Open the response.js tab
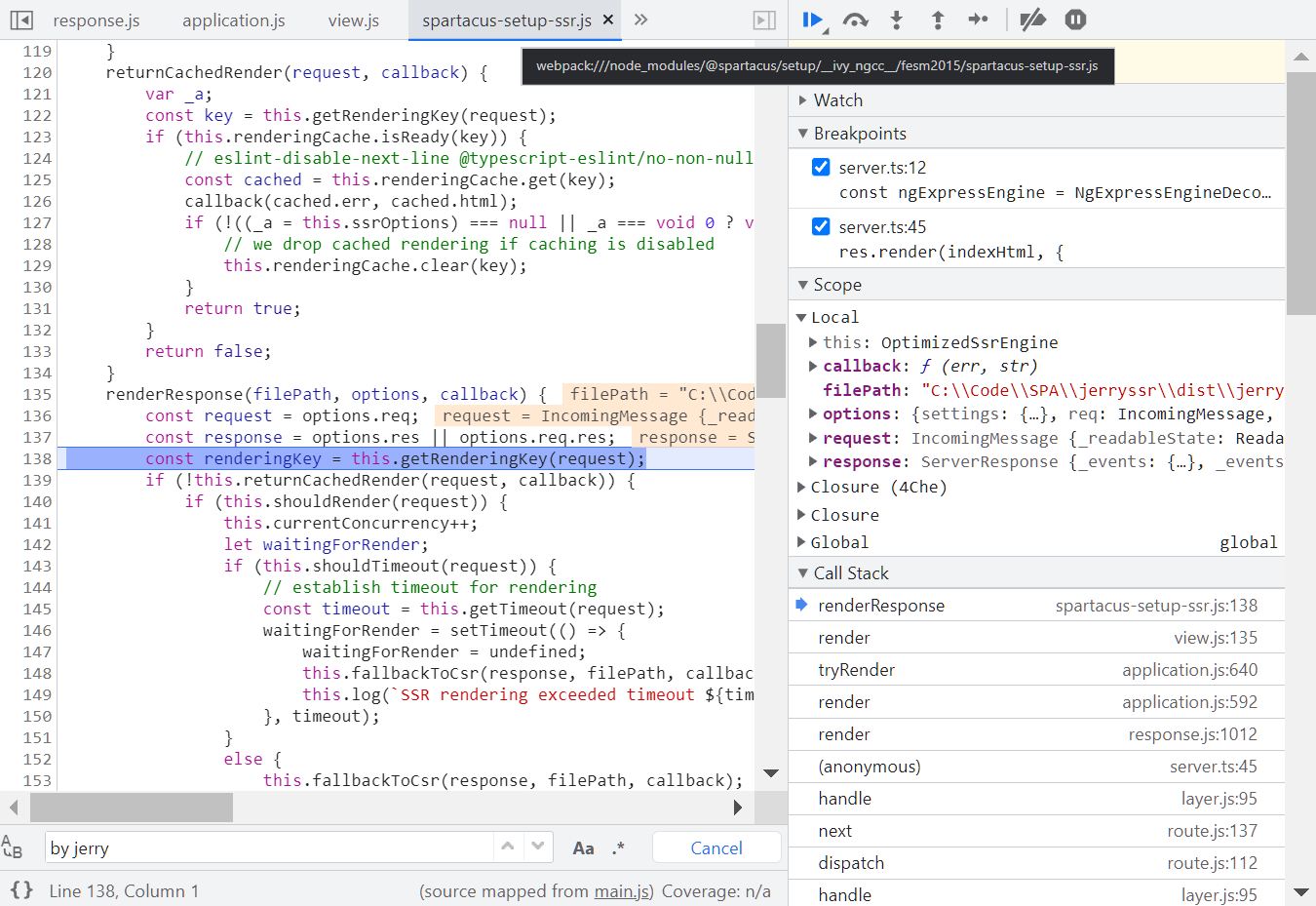This screenshot has width=1316, height=906. 97,20
